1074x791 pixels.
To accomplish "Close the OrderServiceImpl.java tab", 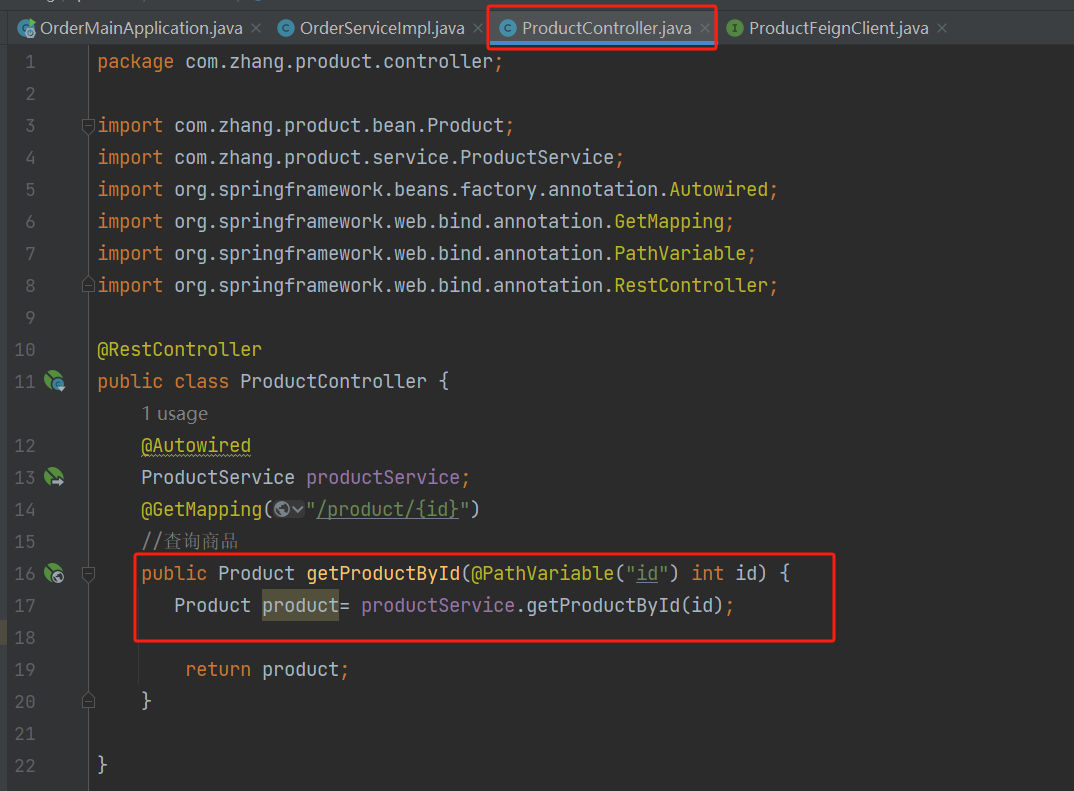I will click(477, 28).
